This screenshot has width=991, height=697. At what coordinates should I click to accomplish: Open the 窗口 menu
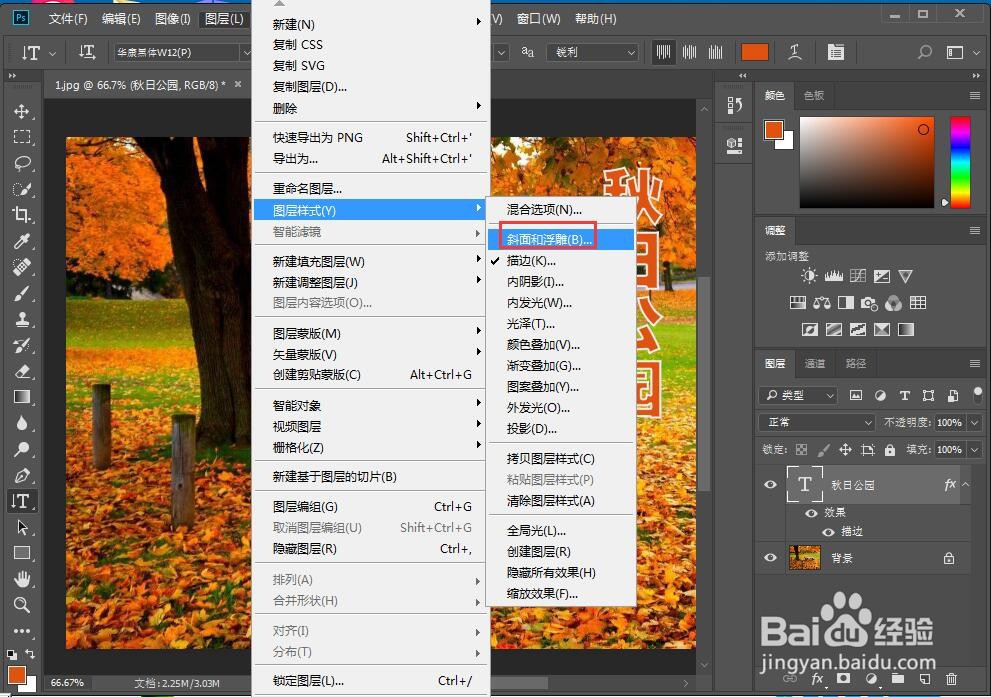coord(541,18)
